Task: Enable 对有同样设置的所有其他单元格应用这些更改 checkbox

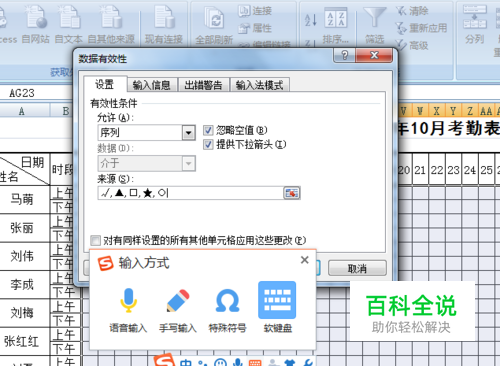Action: pyautogui.click(x=96, y=240)
